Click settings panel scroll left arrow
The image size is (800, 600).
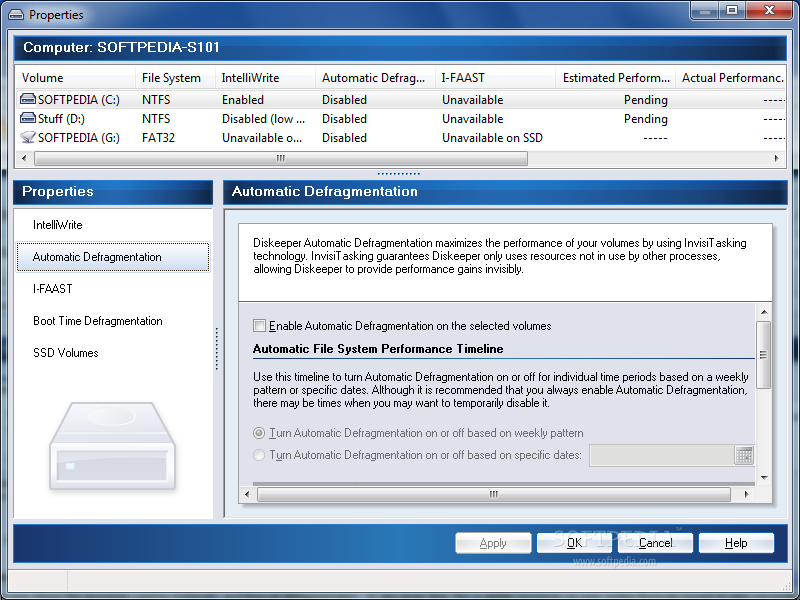click(247, 494)
